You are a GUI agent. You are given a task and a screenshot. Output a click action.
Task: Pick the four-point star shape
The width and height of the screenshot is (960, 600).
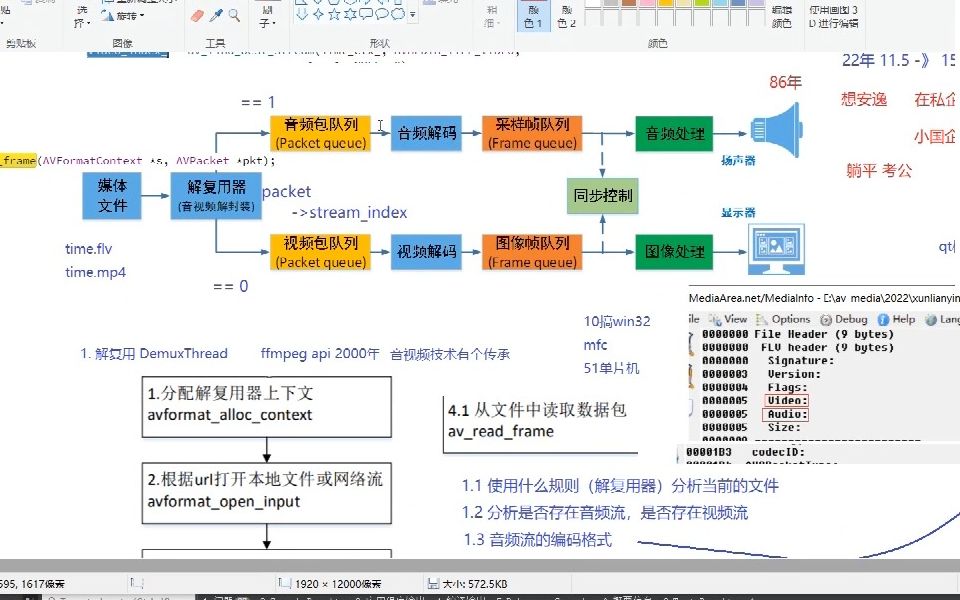(x=318, y=14)
